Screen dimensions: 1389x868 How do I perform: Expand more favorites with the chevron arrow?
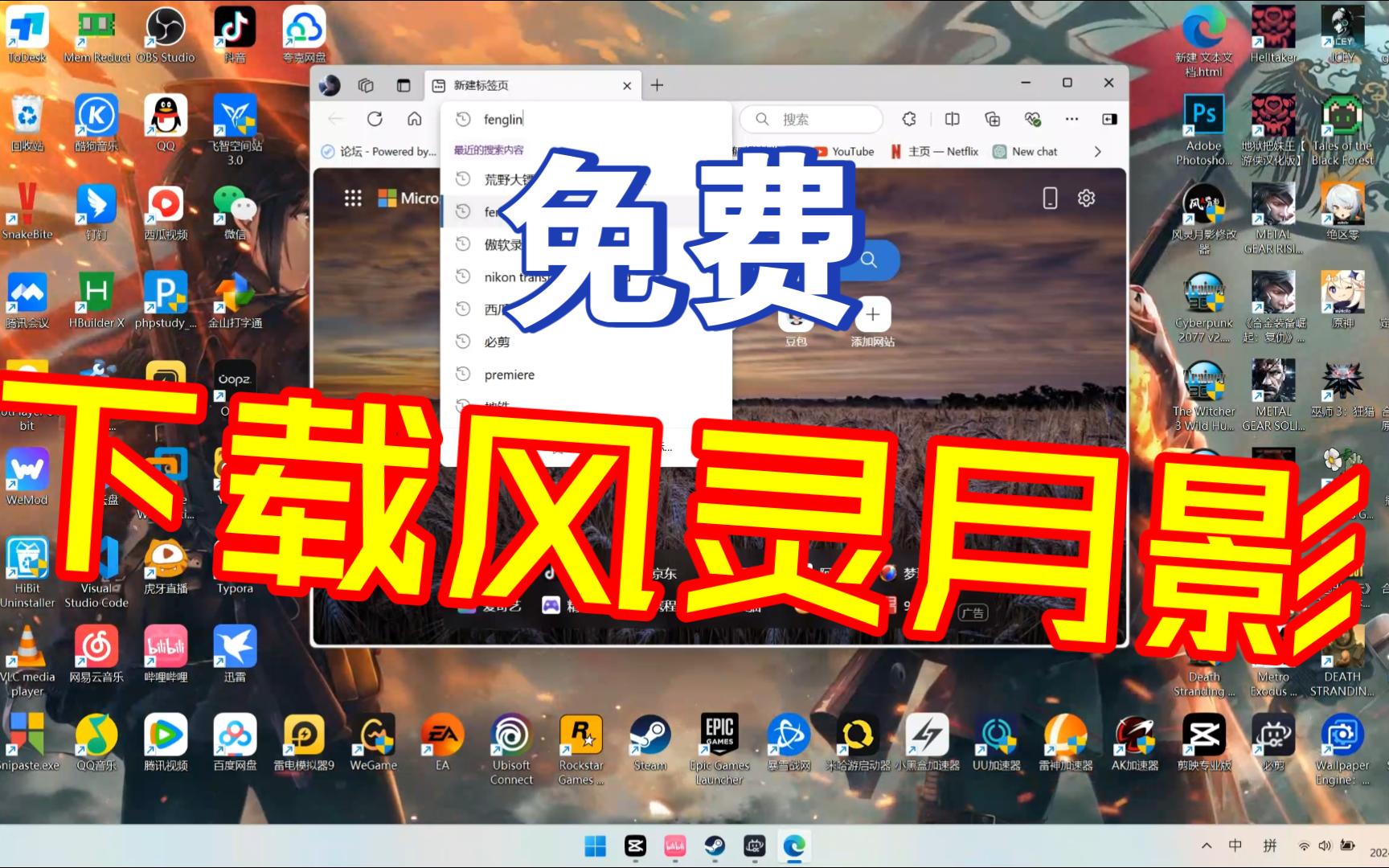coord(1098,151)
